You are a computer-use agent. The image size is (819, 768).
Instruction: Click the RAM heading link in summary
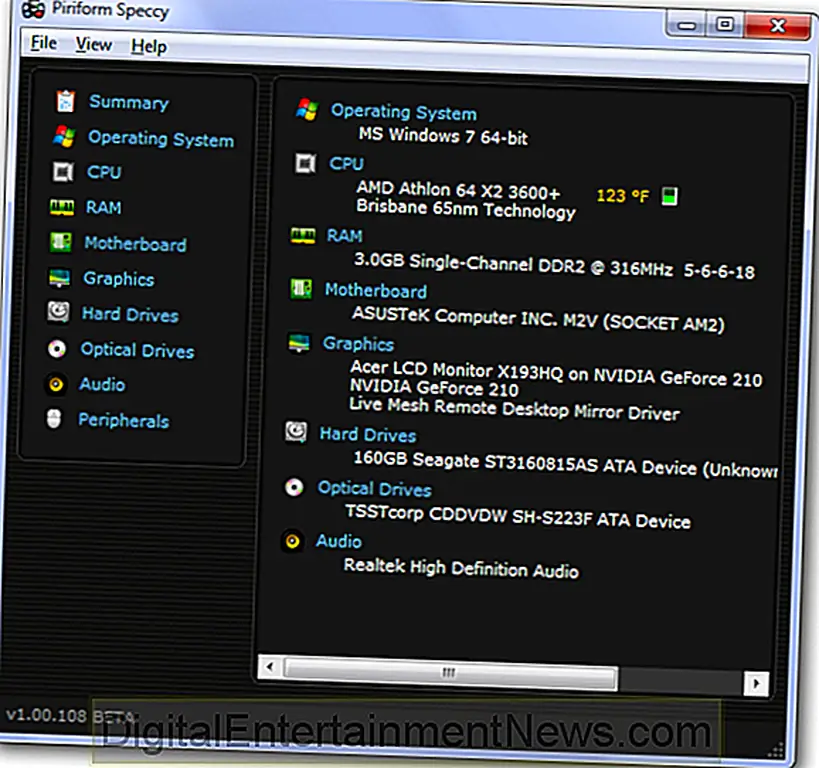point(344,236)
